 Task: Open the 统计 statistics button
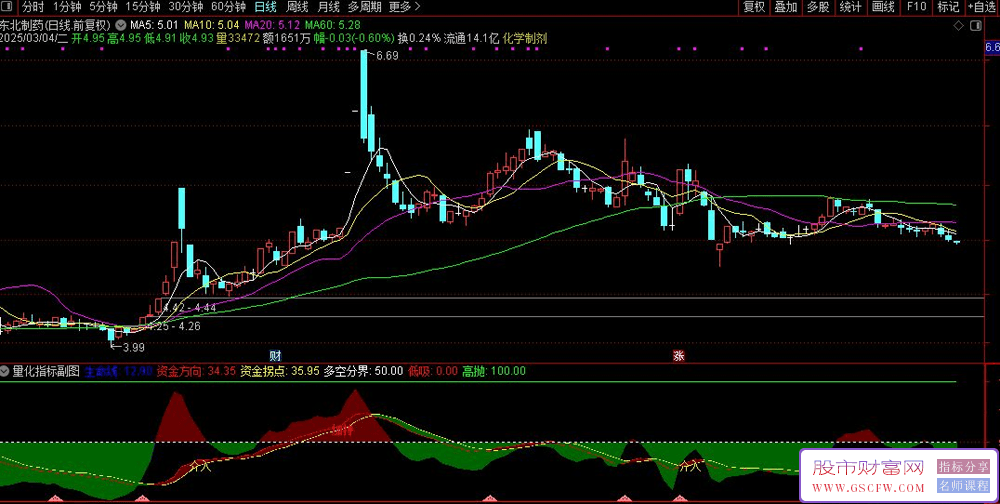[851, 7]
